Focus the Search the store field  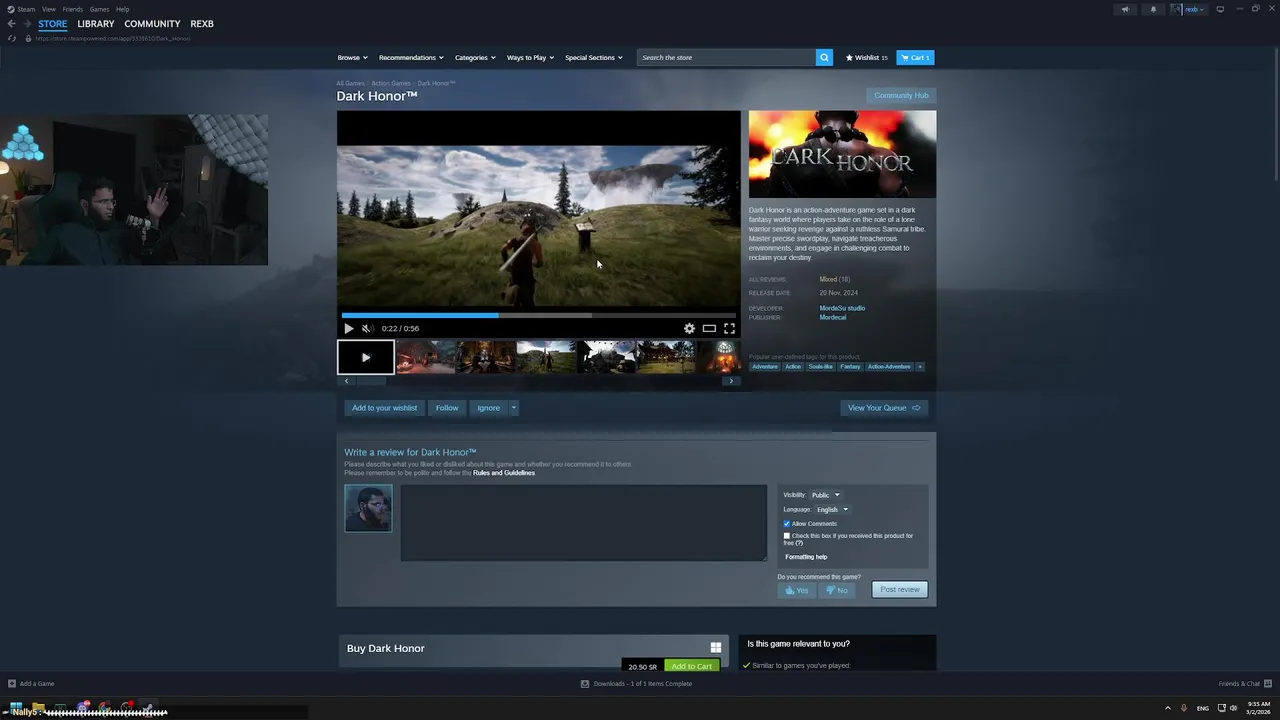tap(726, 57)
